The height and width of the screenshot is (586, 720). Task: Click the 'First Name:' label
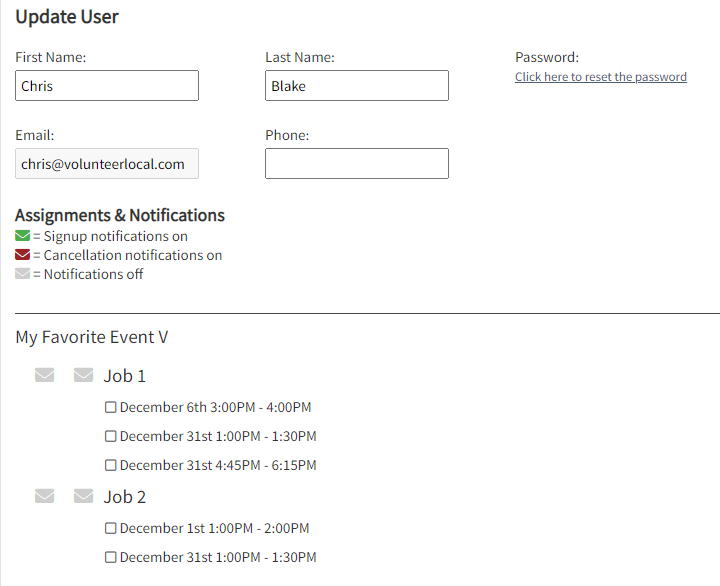[x=51, y=57]
